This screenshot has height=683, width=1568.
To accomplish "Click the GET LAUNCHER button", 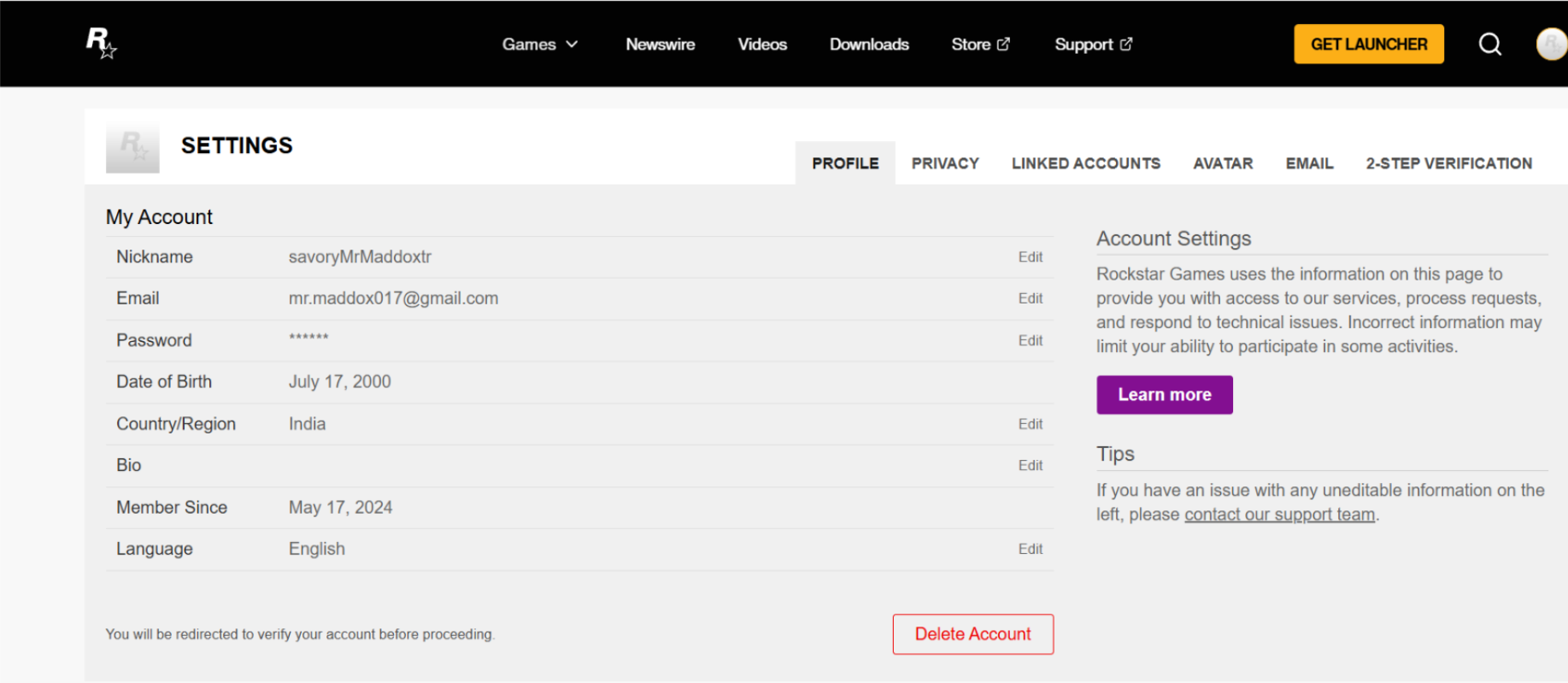I will (x=1369, y=44).
